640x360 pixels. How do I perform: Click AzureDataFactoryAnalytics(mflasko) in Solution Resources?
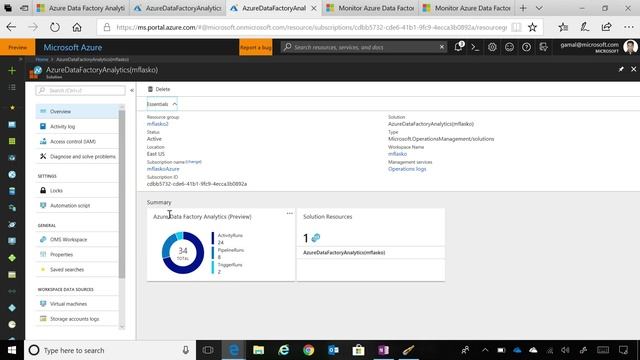click(344, 253)
